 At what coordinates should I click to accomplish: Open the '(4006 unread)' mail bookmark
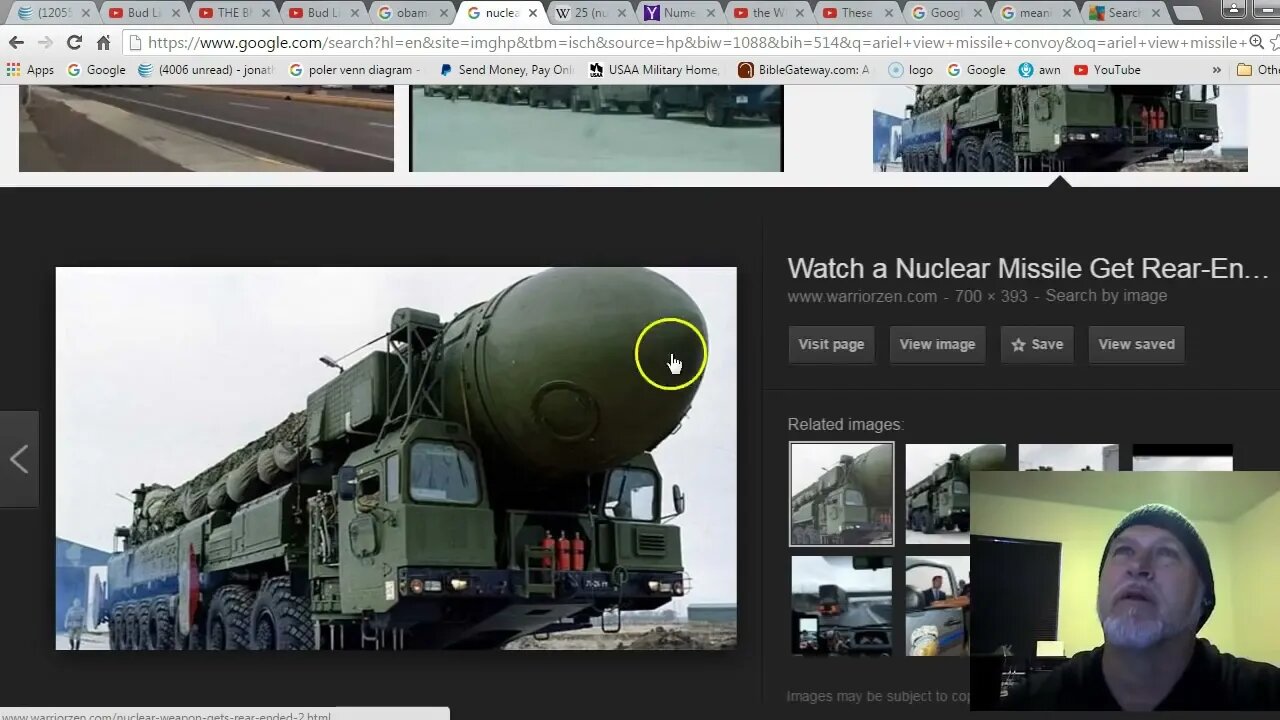[x=205, y=70]
